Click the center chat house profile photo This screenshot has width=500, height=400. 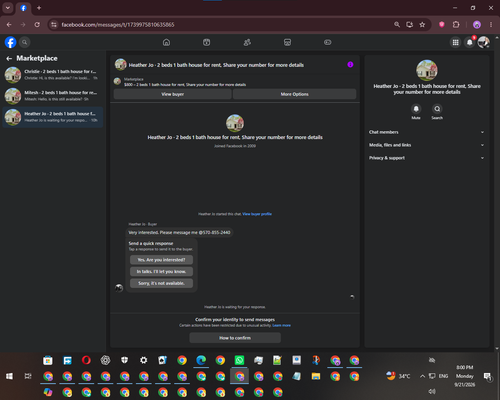[x=235, y=123]
